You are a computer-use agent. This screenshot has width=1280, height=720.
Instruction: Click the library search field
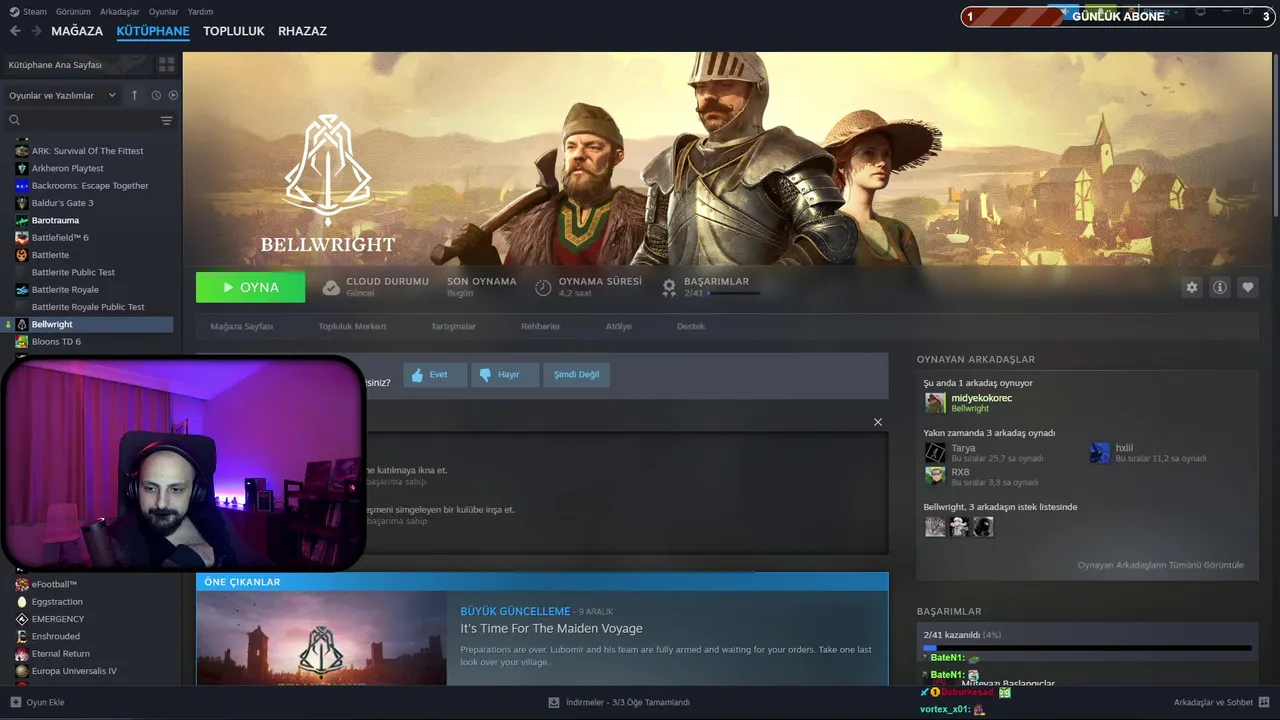tap(88, 120)
